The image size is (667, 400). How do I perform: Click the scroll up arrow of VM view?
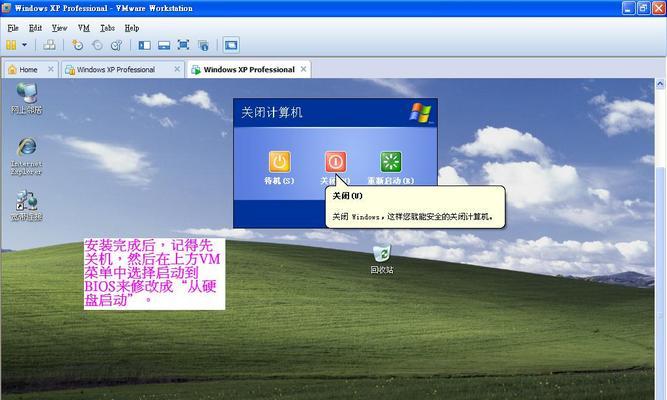click(x=660, y=84)
